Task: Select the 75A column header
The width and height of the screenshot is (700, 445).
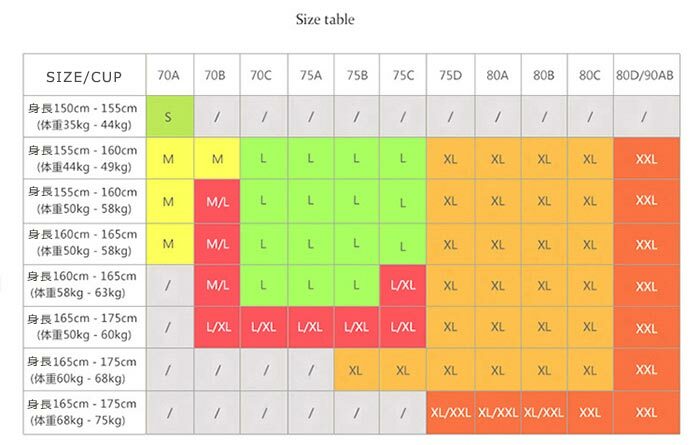Action: point(311,75)
